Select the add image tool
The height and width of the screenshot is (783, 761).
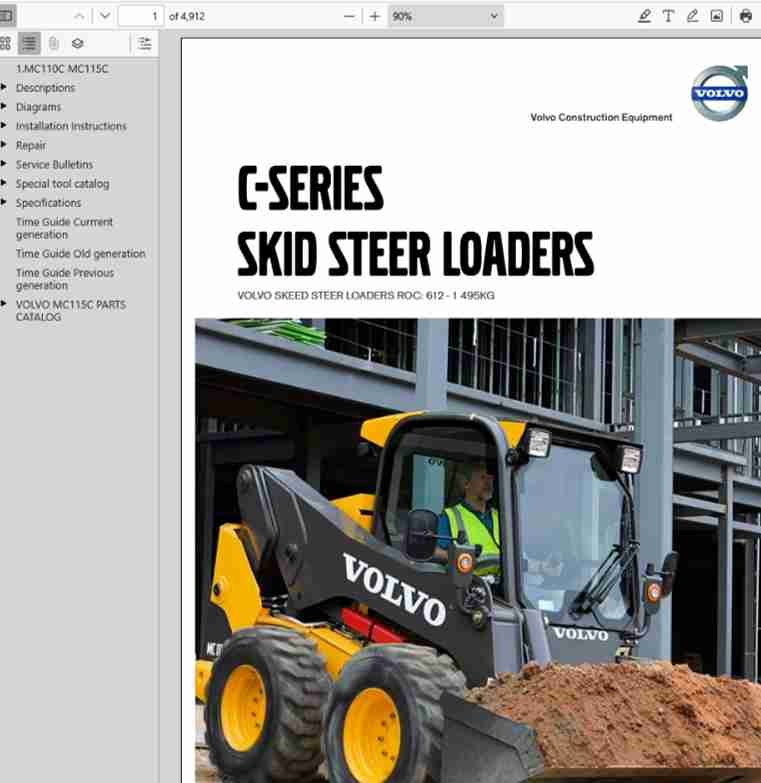(717, 16)
